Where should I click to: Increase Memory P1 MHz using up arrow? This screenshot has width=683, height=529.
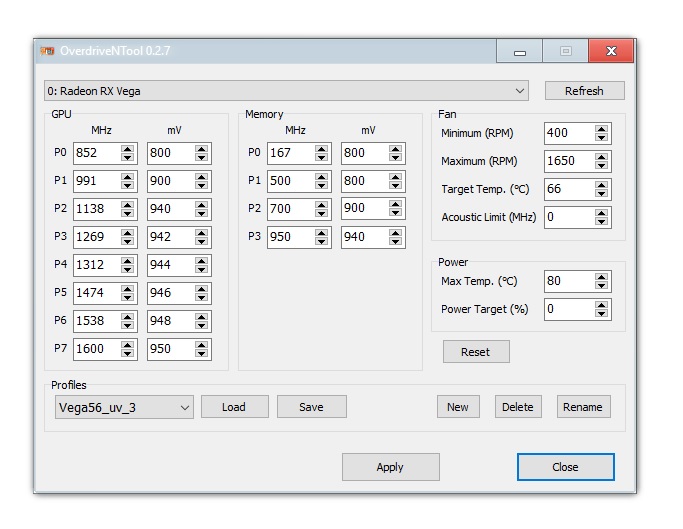(x=321, y=177)
